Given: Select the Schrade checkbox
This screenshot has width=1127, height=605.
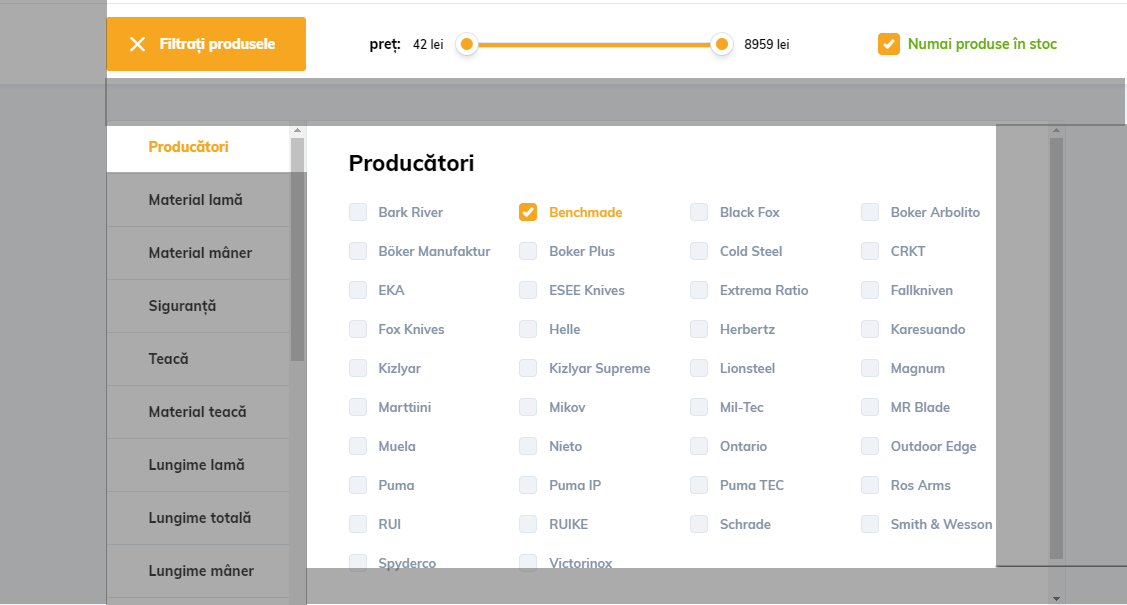Looking at the screenshot, I should [x=699, y=524].
